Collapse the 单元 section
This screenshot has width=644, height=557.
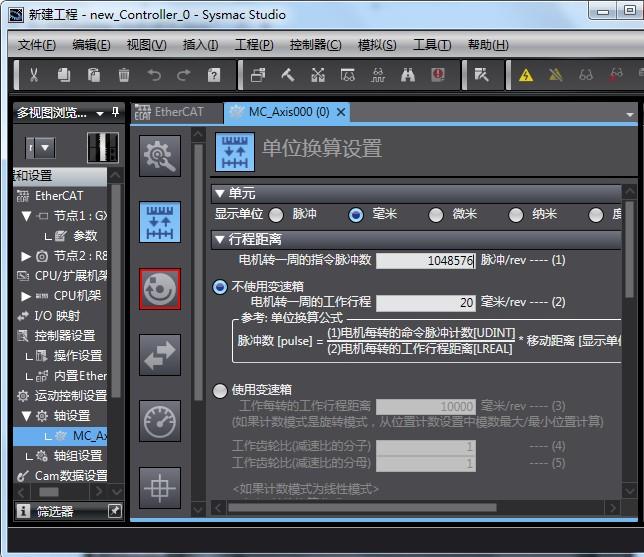point(220,193)
